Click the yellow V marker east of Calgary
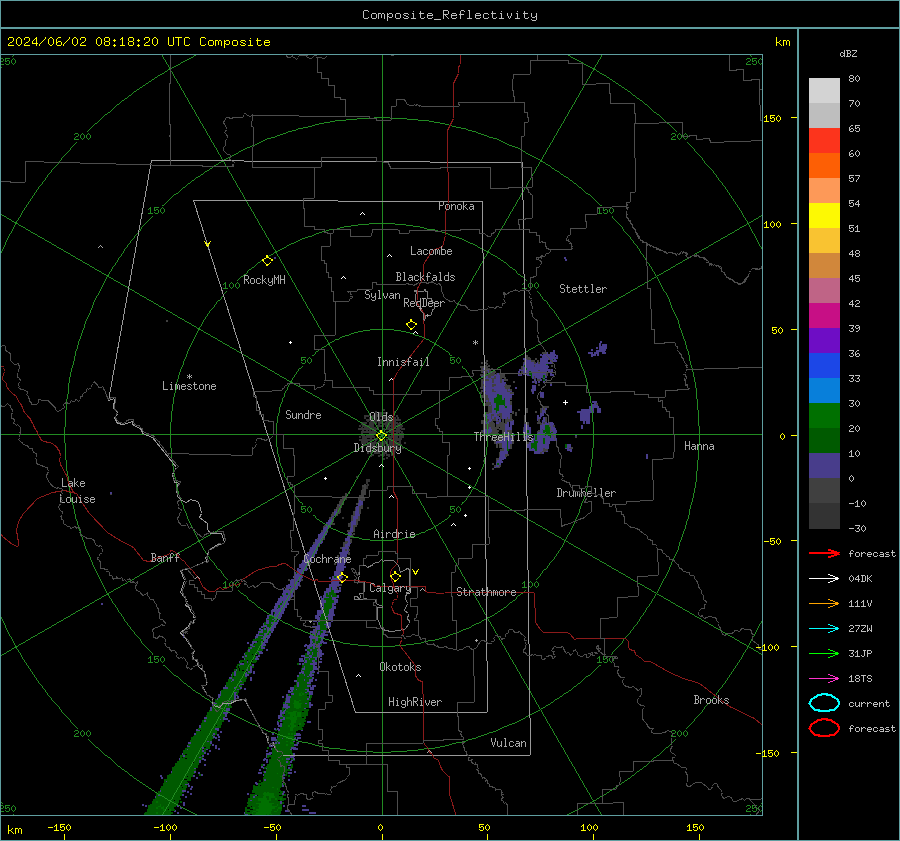 [416, 572]
